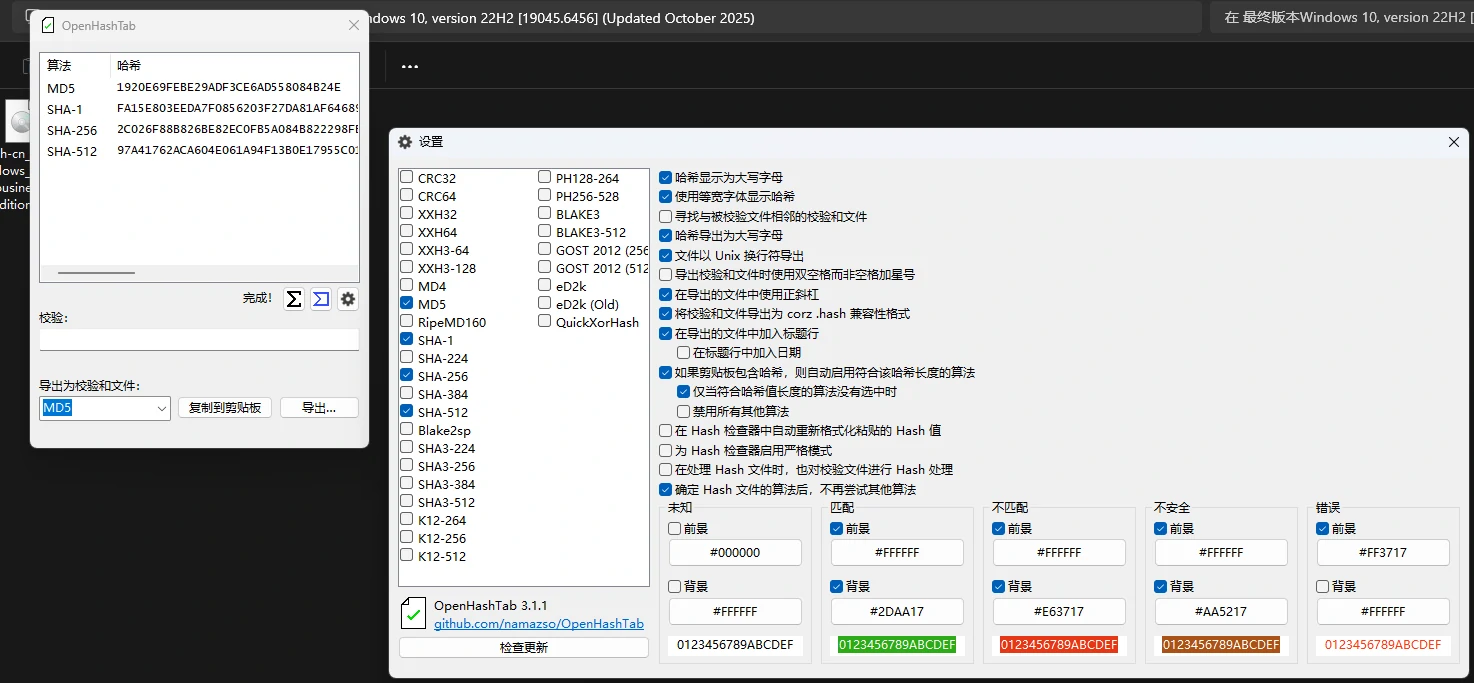Open the github.com/namazso/OpenHashTab link
Image resolution: width=1474 pixels, height=683 pixels.
[538, 624]
